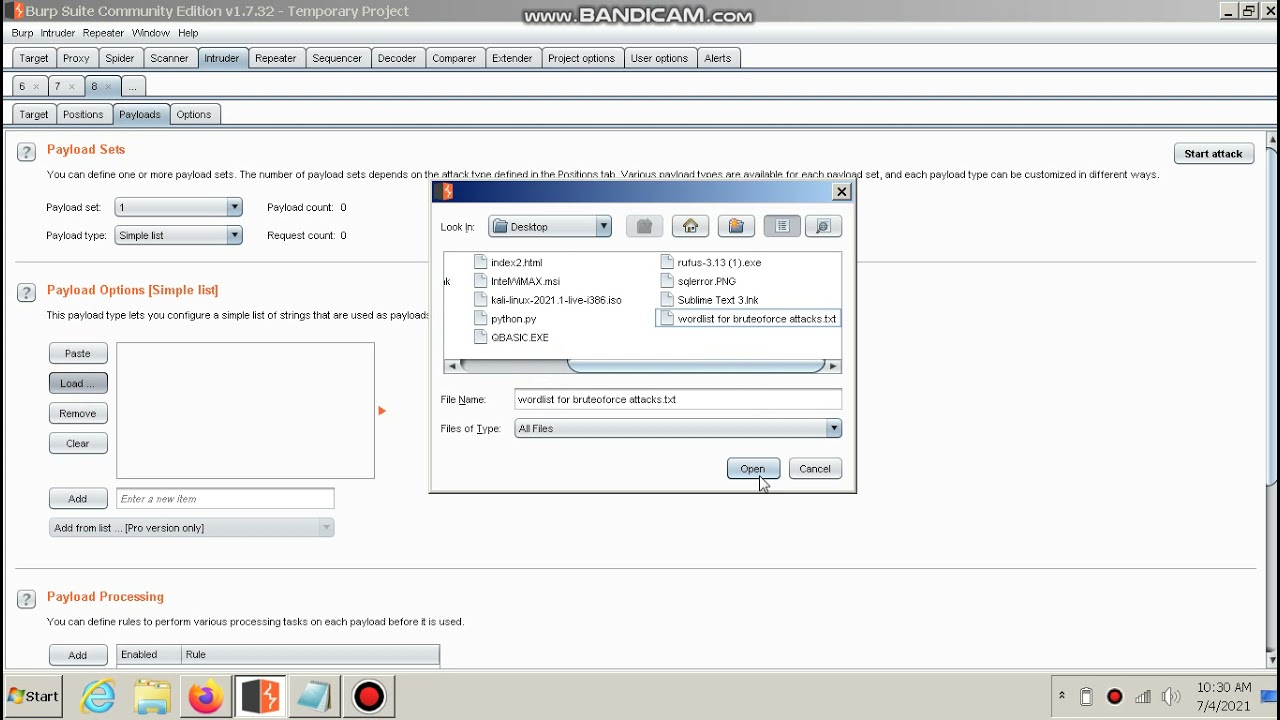Switch to the Project options tab
This screenshot has width=1280, height=720.
click(x=581, y=58)
